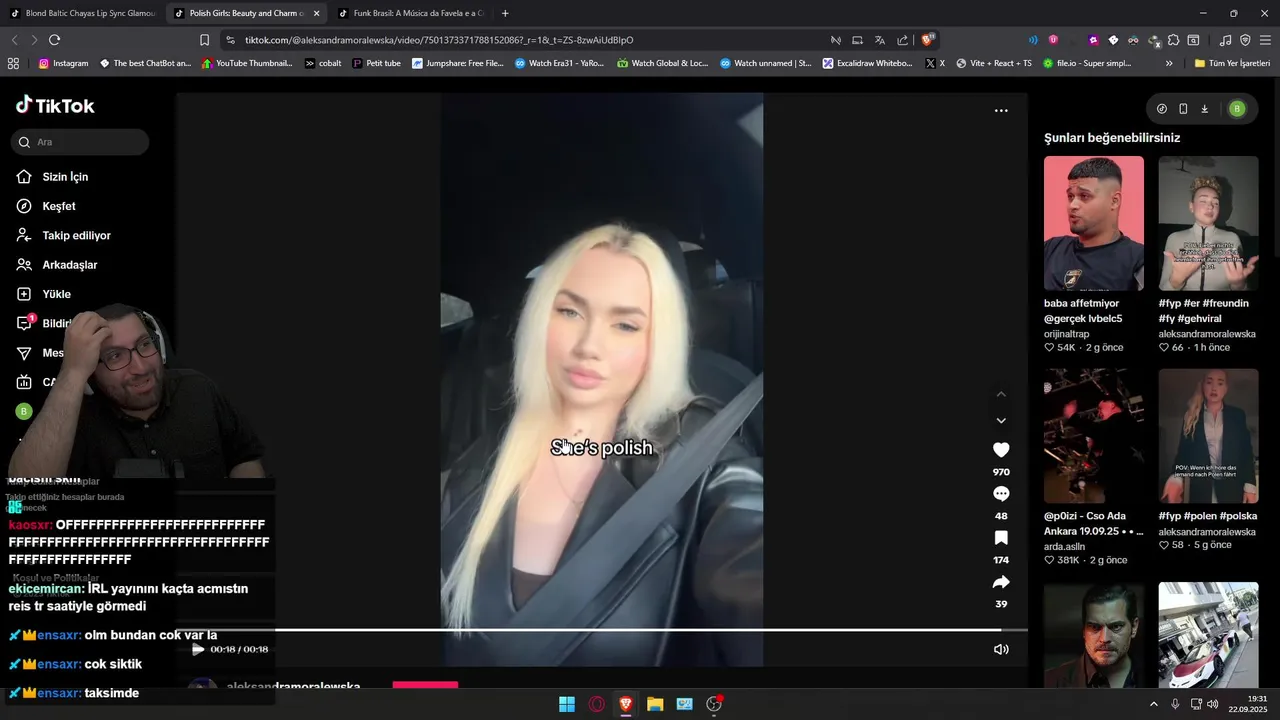This screenshot has width=1280, height=720.
Task: Click the TikTok download app icon
Action: click(x=1205, y=109)
